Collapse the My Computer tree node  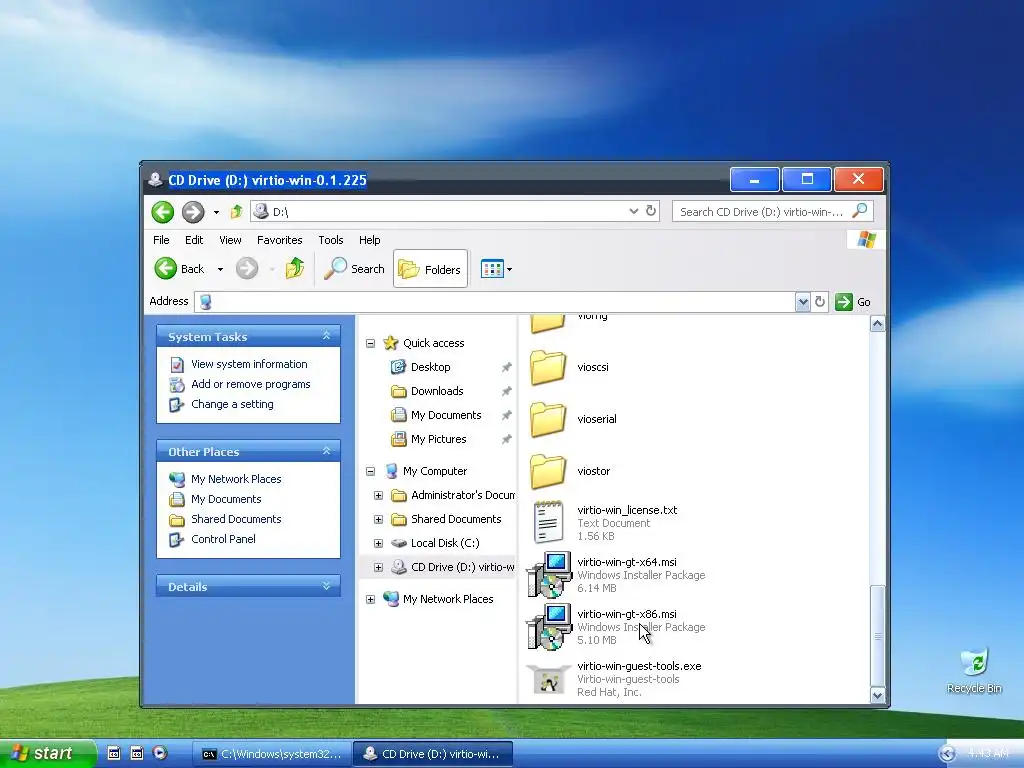point(370,471)
